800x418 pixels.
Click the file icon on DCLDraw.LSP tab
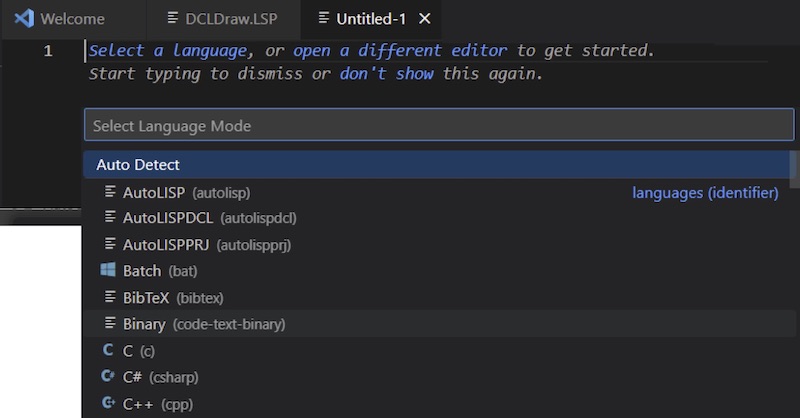pyautogui.click(x=173, y=18)
